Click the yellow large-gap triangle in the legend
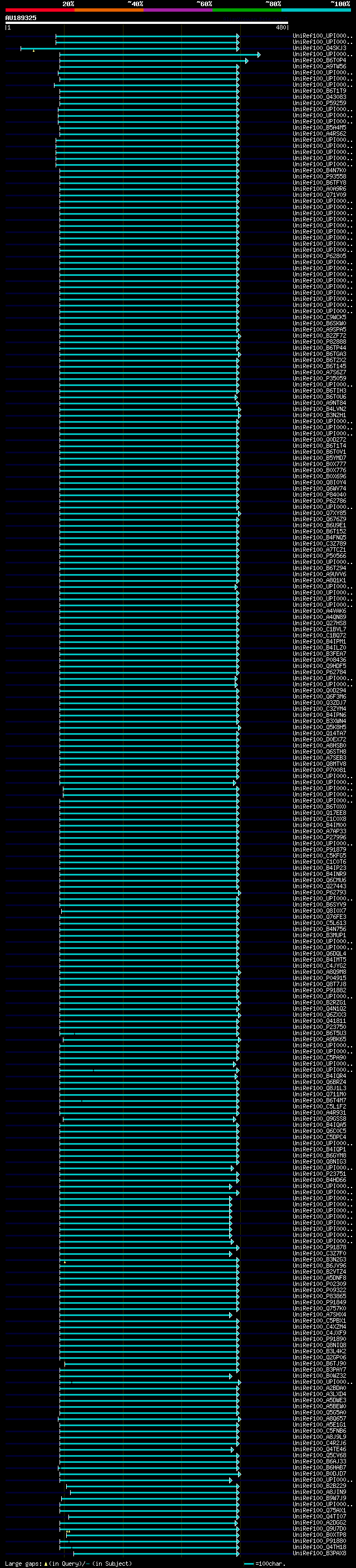 coord(46,1563)
